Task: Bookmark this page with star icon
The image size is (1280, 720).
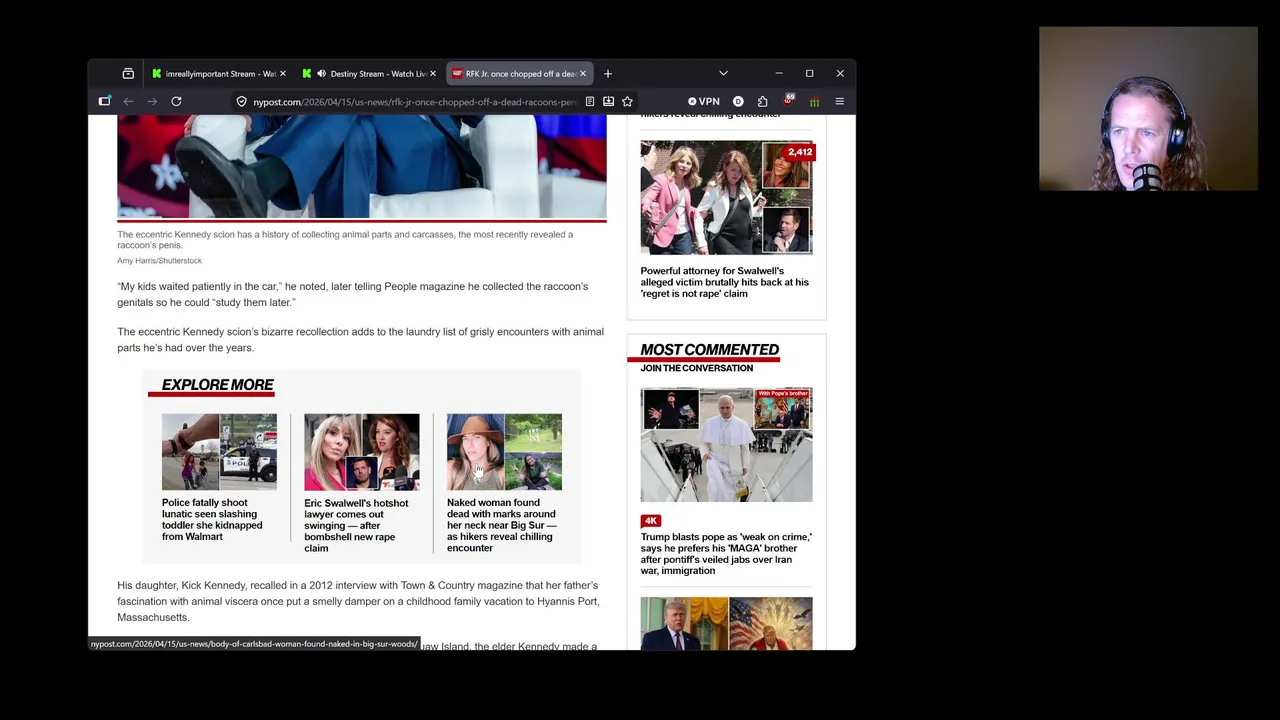Action: click(627, 101)
